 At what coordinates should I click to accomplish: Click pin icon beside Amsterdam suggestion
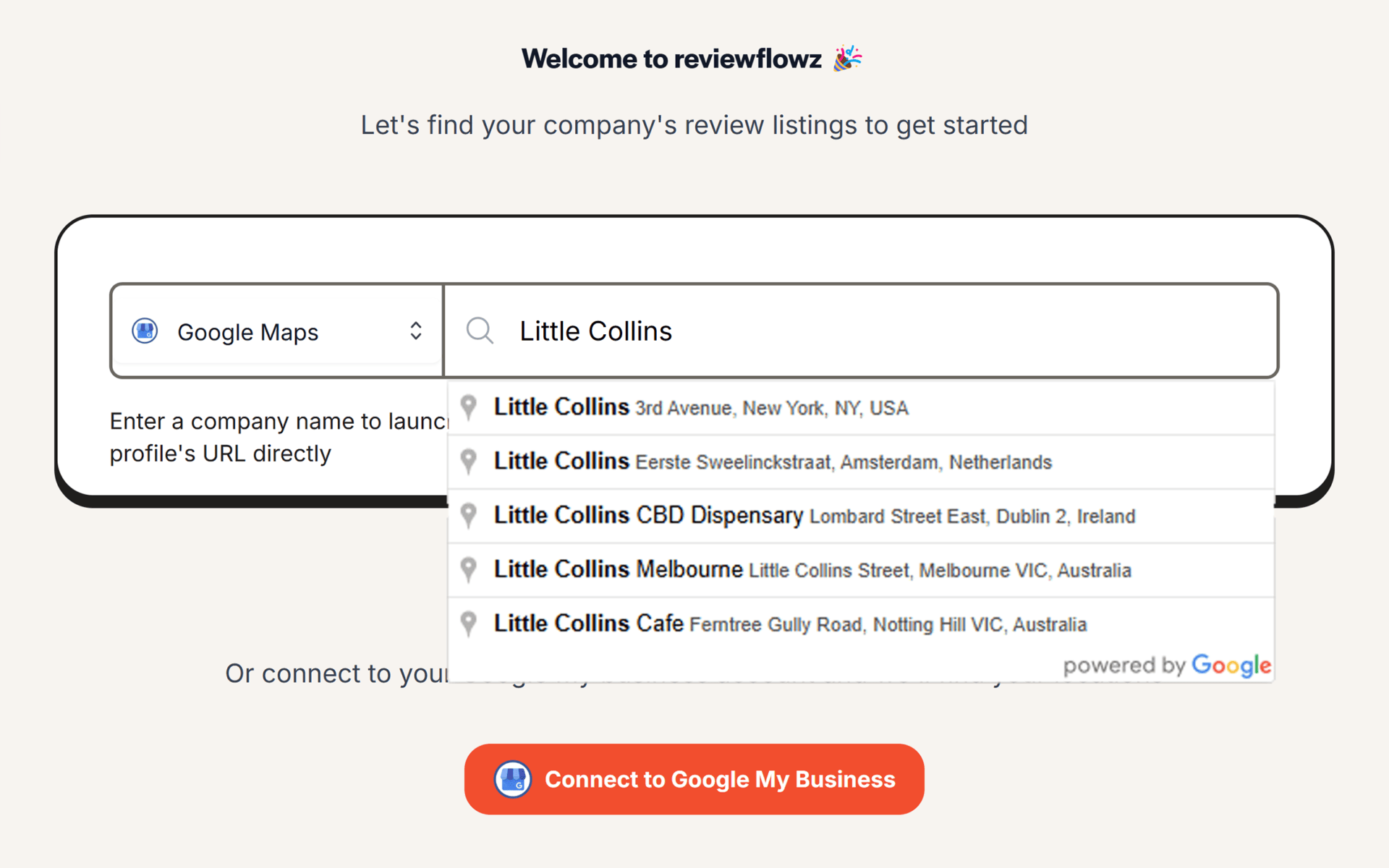tap(469, 461)
